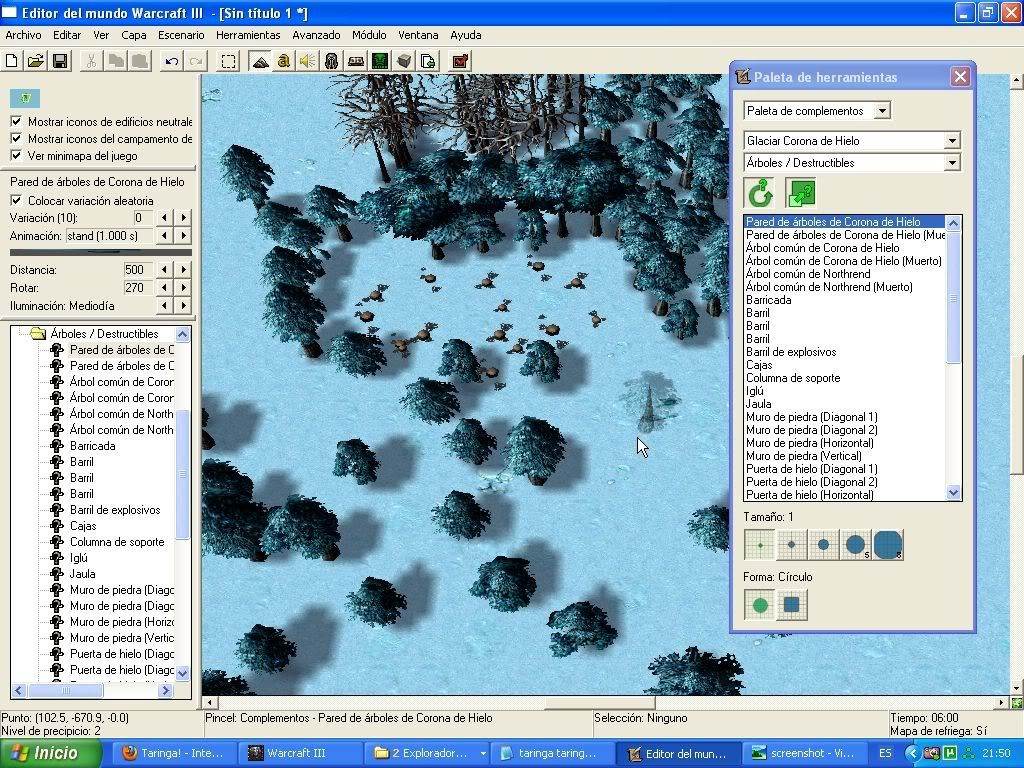Select the smallest brush size icon
The width and height of the screenshot is (1024, 768).
pos(760,545)
